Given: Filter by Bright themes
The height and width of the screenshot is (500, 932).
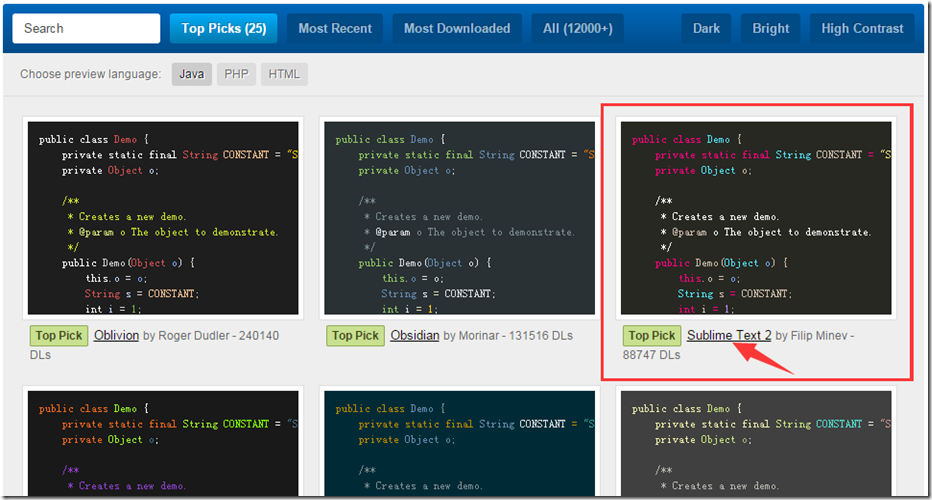Looking at the screenshot, I should click(x=770, y=29).
